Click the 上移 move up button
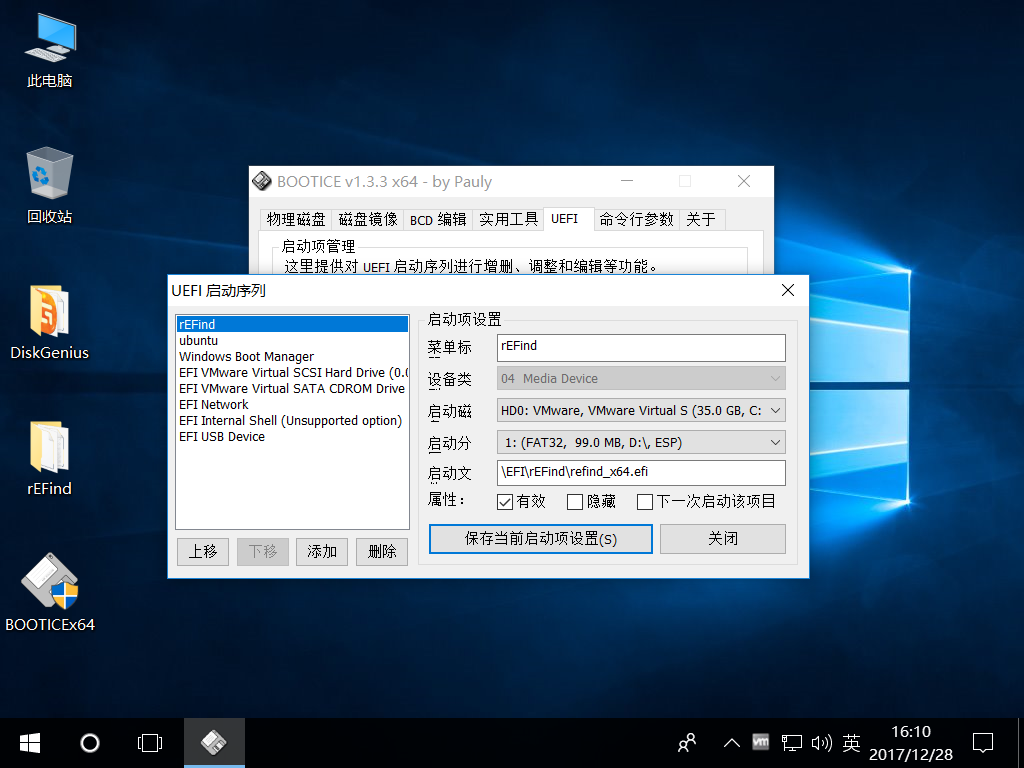Image resolution: width=1024 pixels, height=768 pixels. (x=203, y=552)
